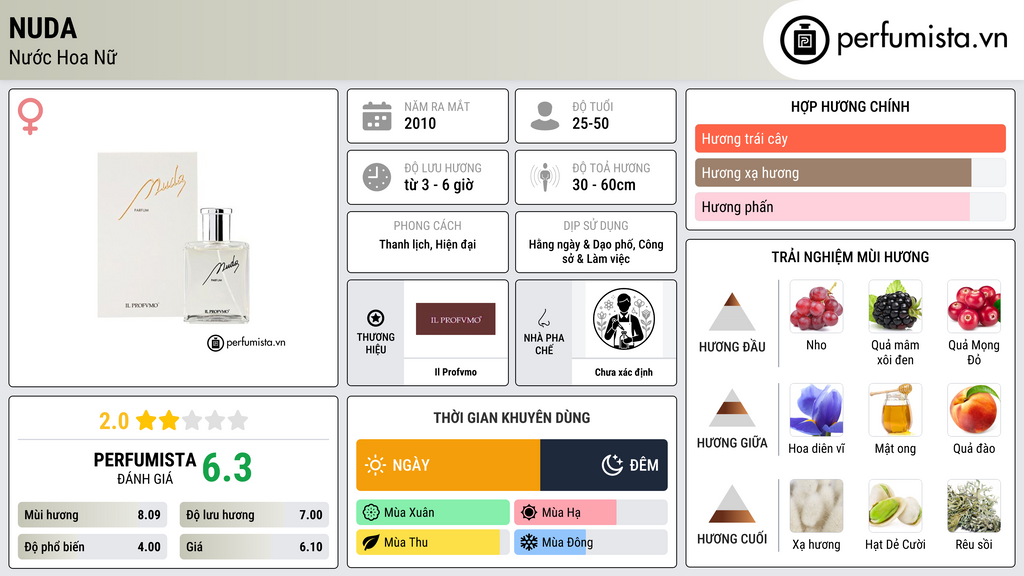Click the launch year value 2010

point(420,123)
